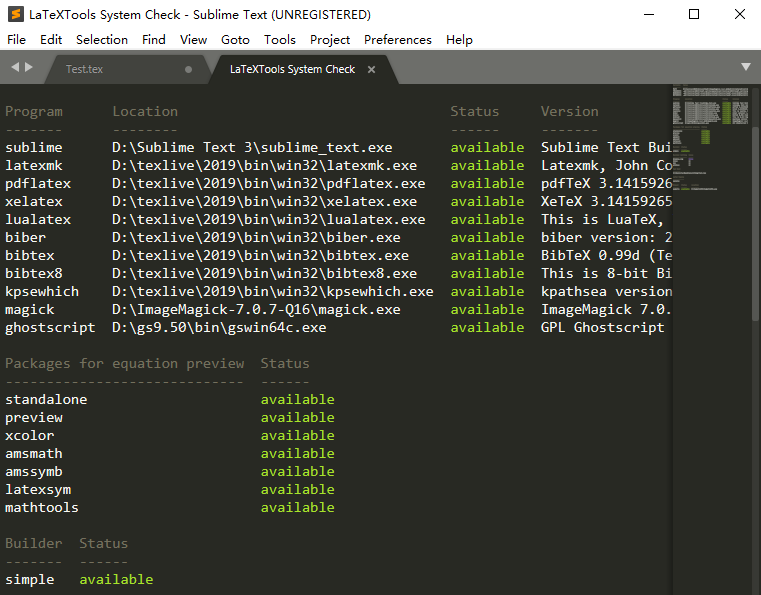Click the 'latexmk' program name
Viewport: 761px width, 595px height.
[x=34, y=165]
